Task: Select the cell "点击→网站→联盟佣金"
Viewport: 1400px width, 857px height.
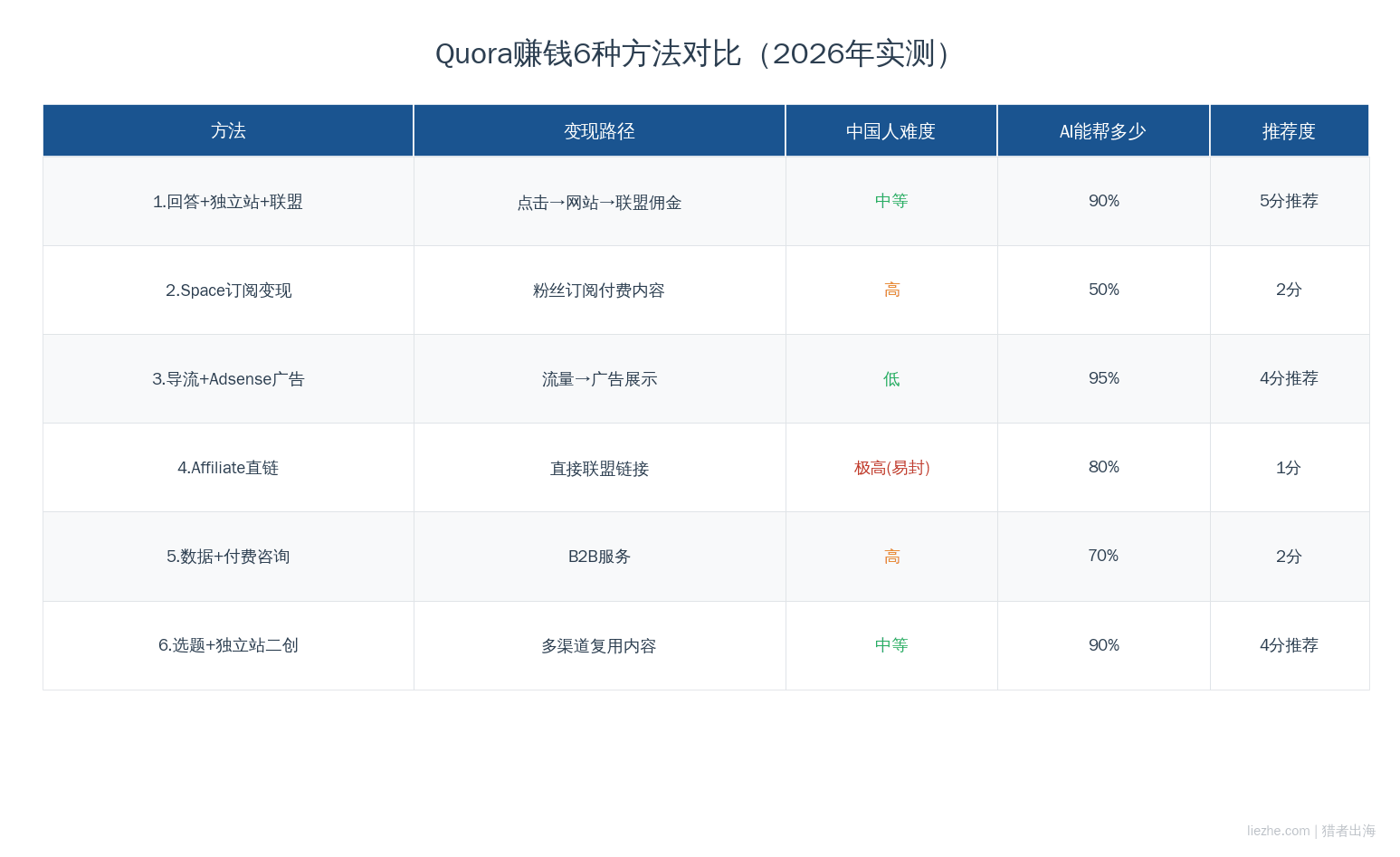Action: pyautogui.click(x=599, y=202)
